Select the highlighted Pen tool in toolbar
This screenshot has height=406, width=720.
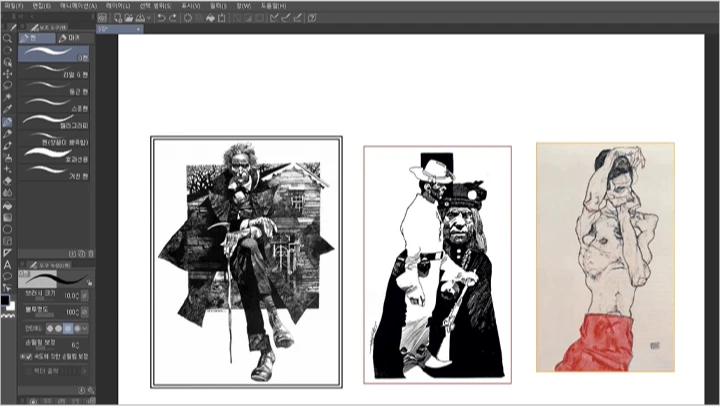point(7,122)
